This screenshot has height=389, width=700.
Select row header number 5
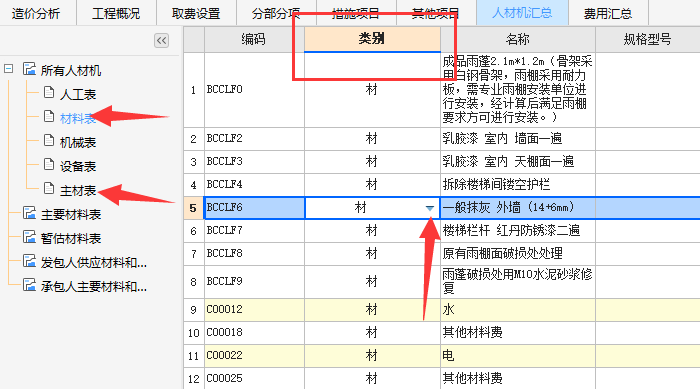[x=193, y=208]
